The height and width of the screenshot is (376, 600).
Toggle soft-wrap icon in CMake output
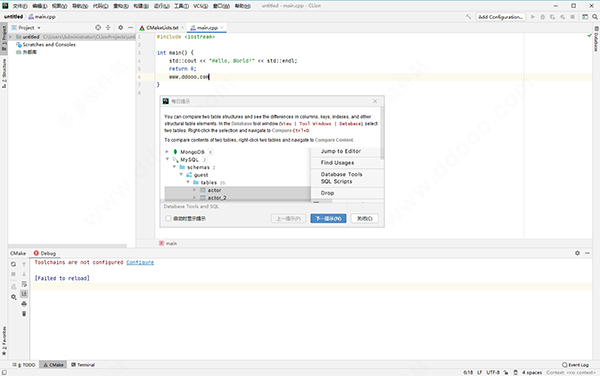(x=24, y=284)
